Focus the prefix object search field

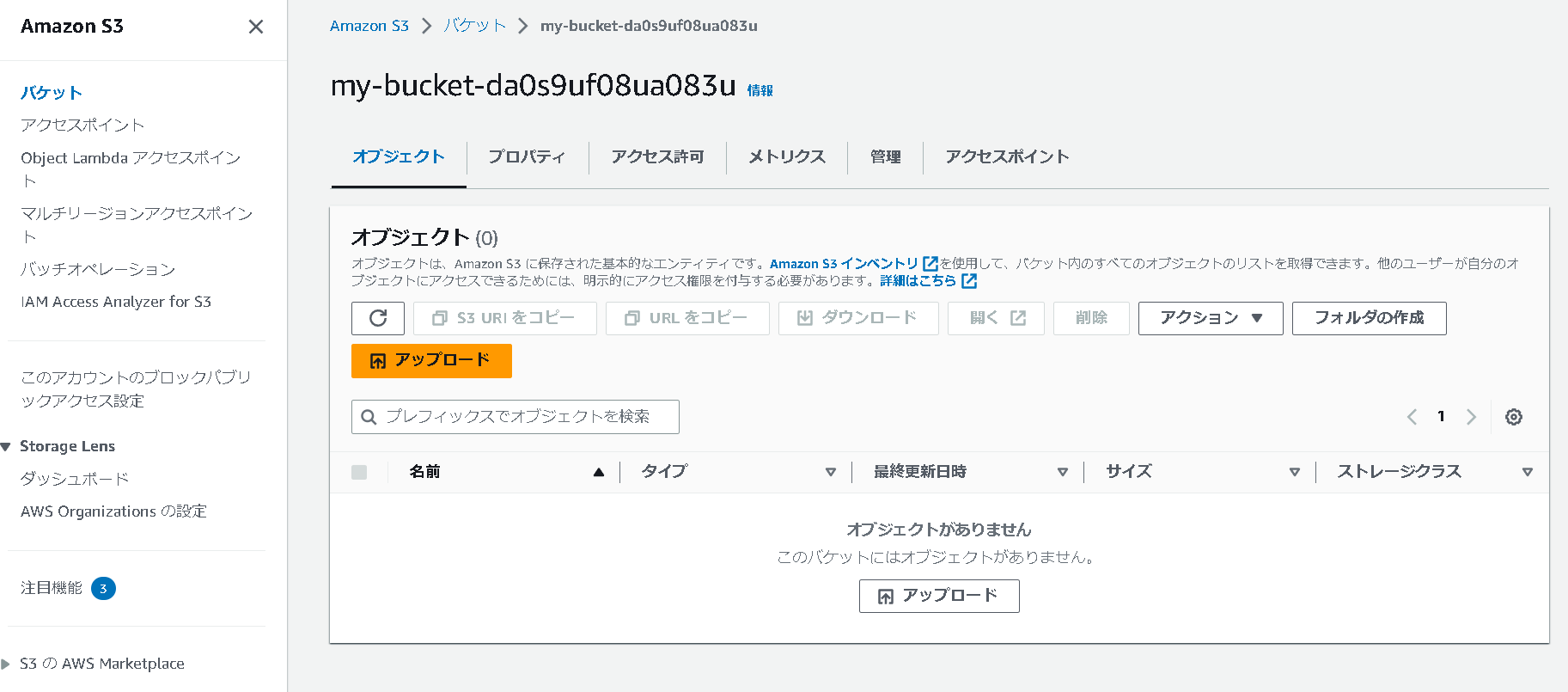(x=516, y=417)
